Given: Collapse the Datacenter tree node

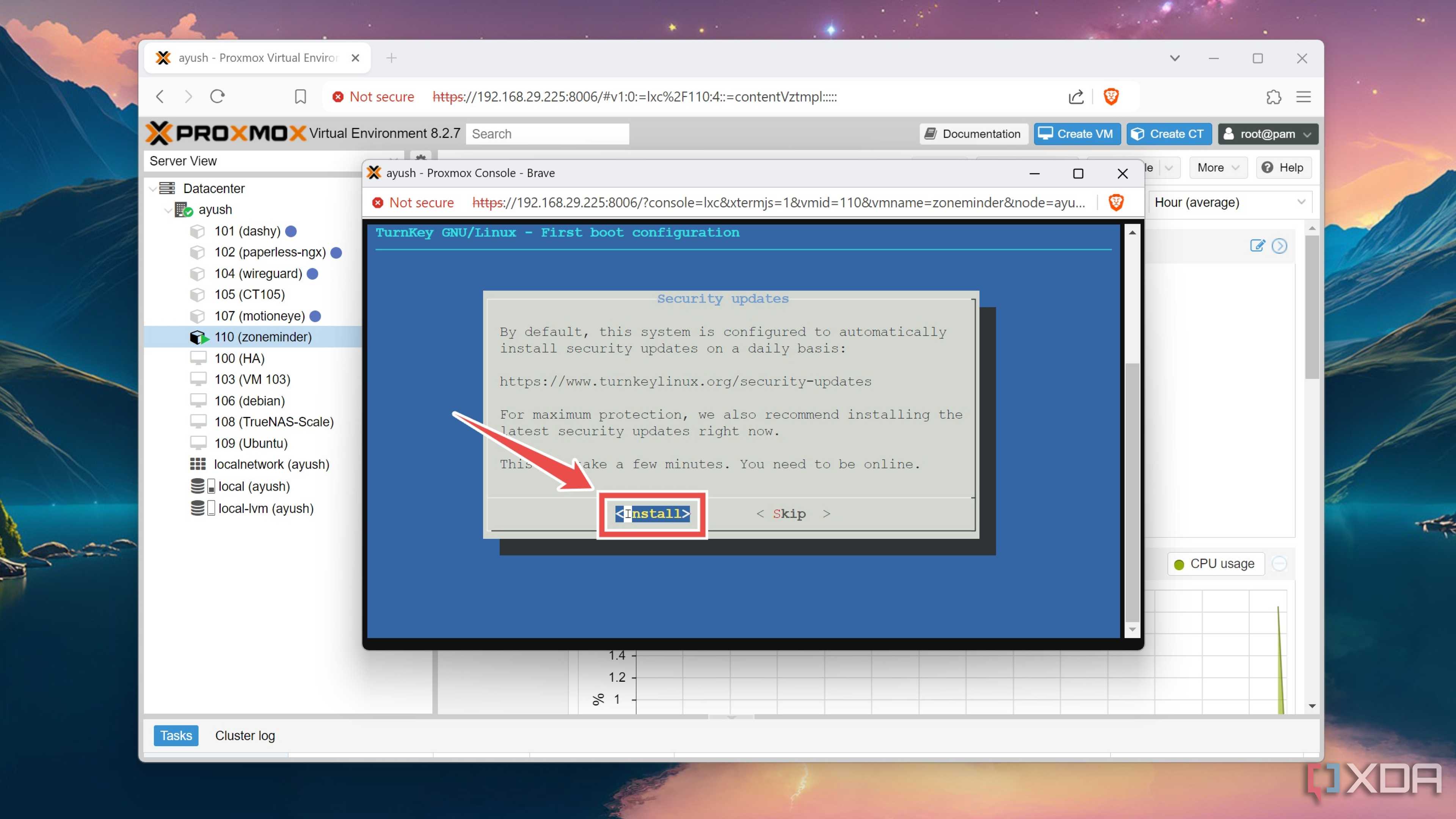Looking at the screenshot, I should point(152,189).
